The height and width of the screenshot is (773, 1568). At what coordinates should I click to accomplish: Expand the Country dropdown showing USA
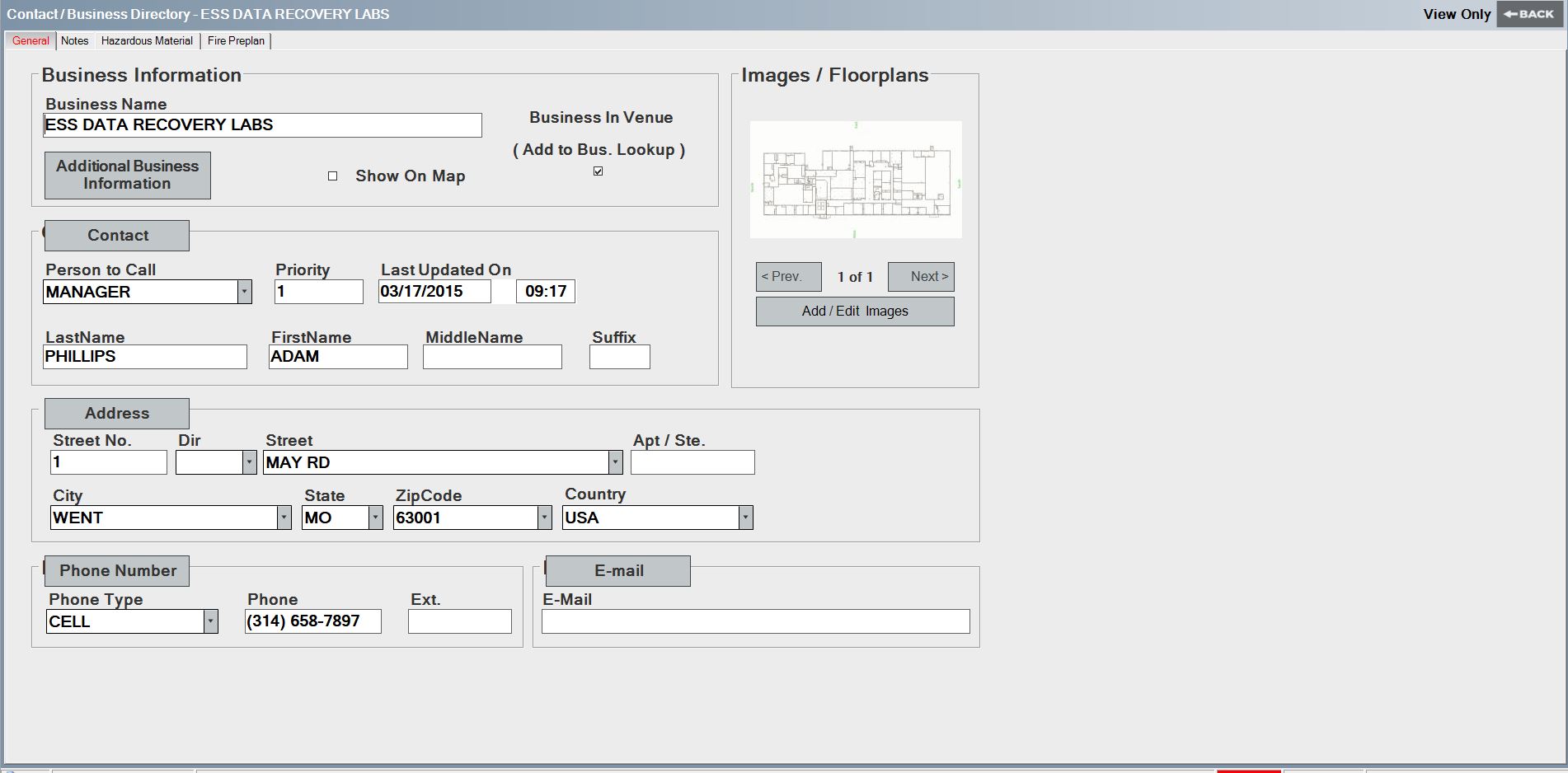click(x=745, y=518)
